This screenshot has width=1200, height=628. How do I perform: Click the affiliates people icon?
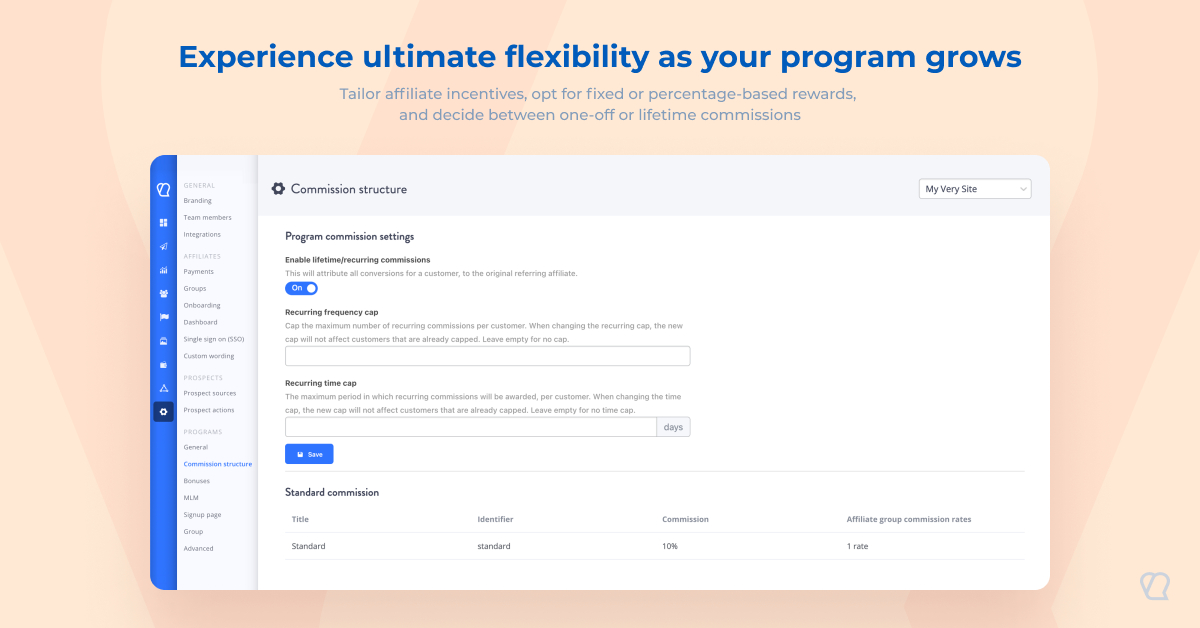coord(163,293)
